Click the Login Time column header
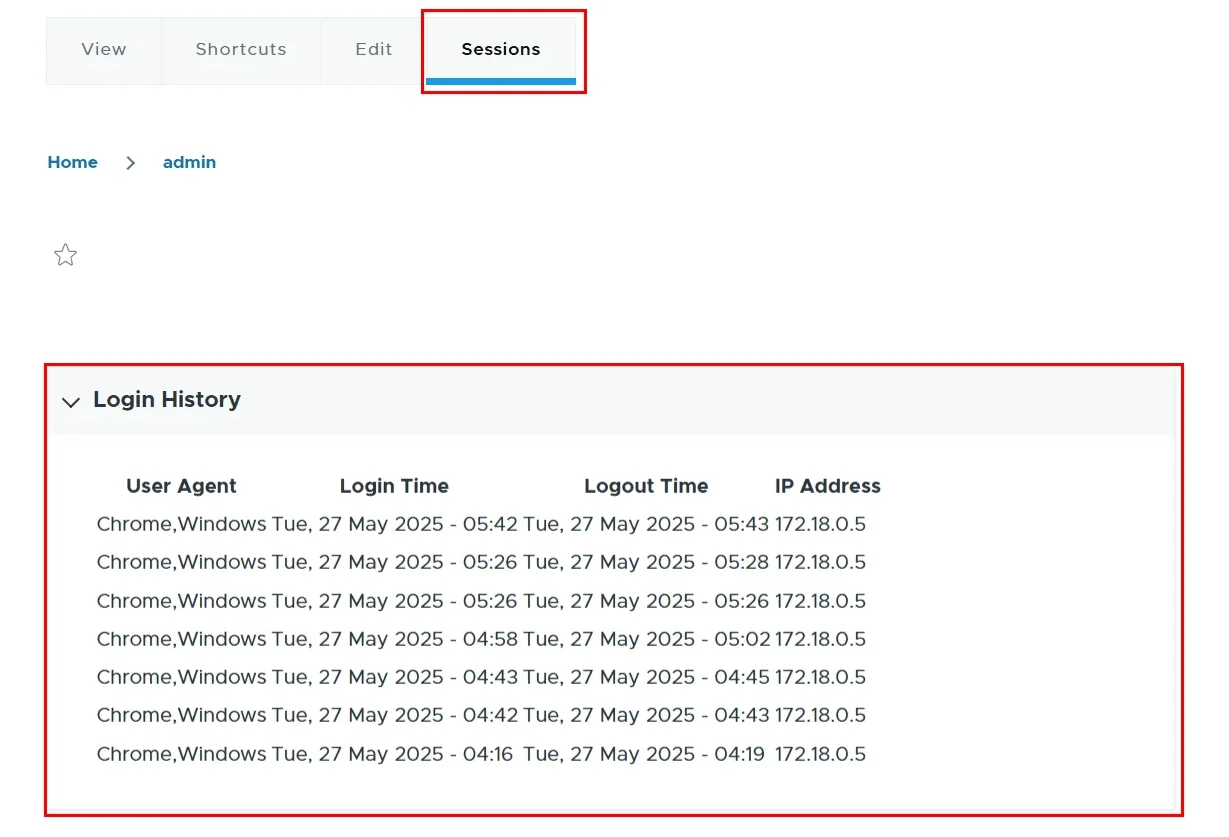 [x=394, y=486]
